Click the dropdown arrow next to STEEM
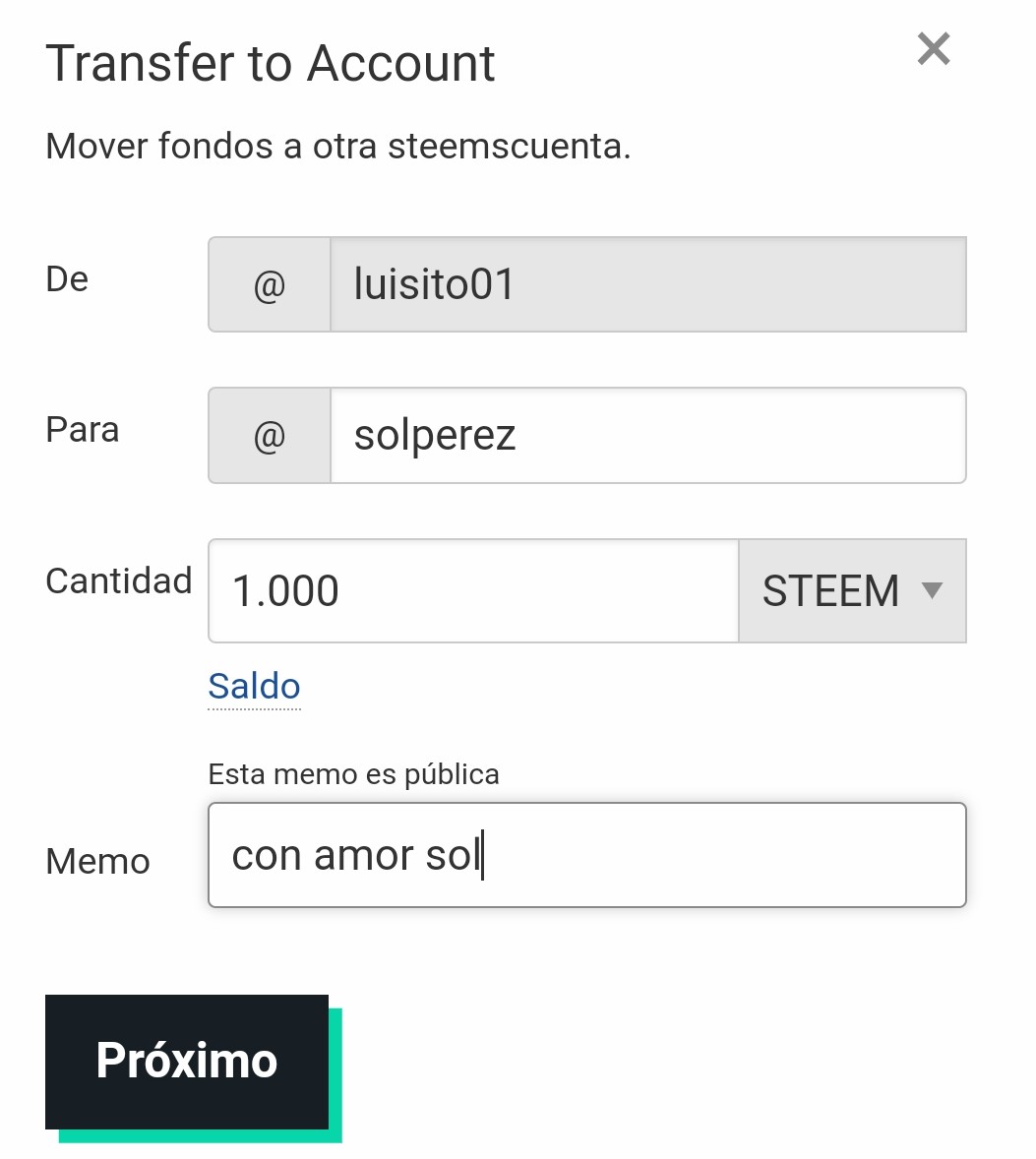The height and width of the screenshot is (1159, 1036). tap(933, 590)
